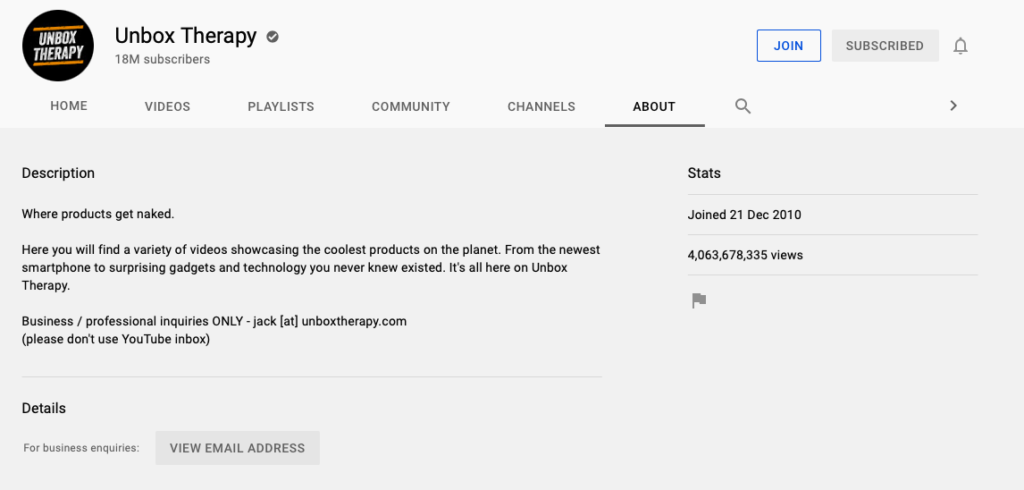Click the Unbox Therapy channel name
The height and width of the screenshot is (490, 1024).
tap(185, 36)
